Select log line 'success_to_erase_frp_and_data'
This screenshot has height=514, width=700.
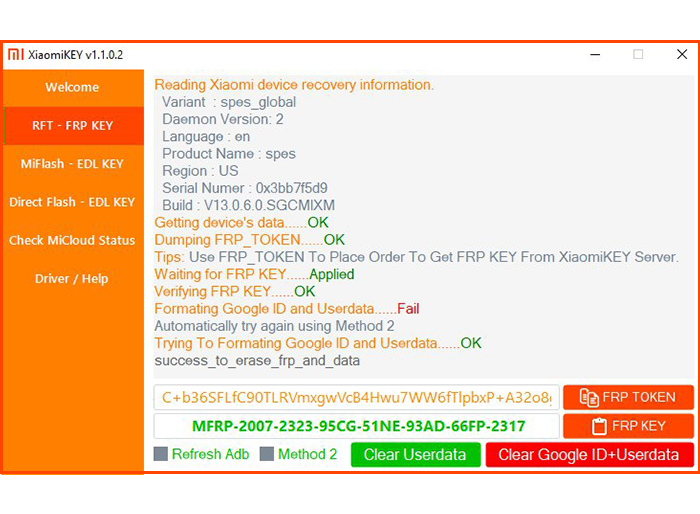click(x=257, y=360)
